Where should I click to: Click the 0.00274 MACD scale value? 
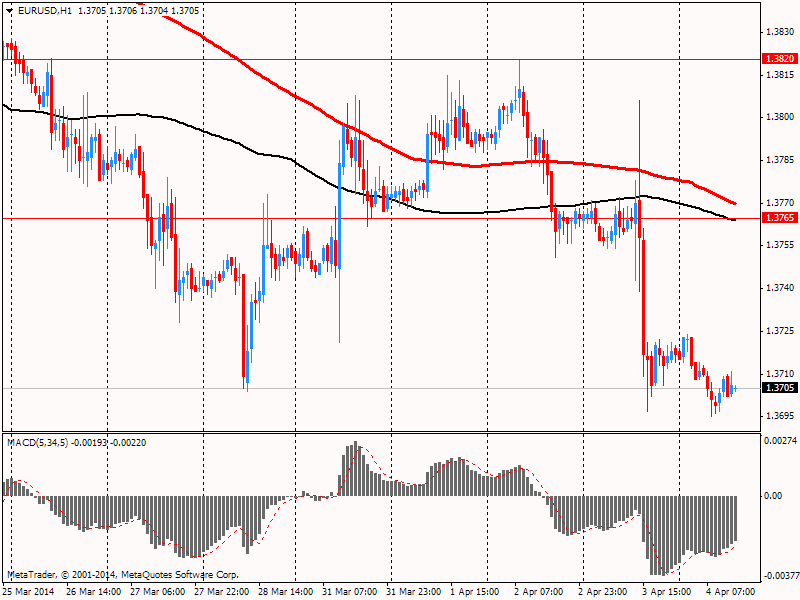[780, 440]
